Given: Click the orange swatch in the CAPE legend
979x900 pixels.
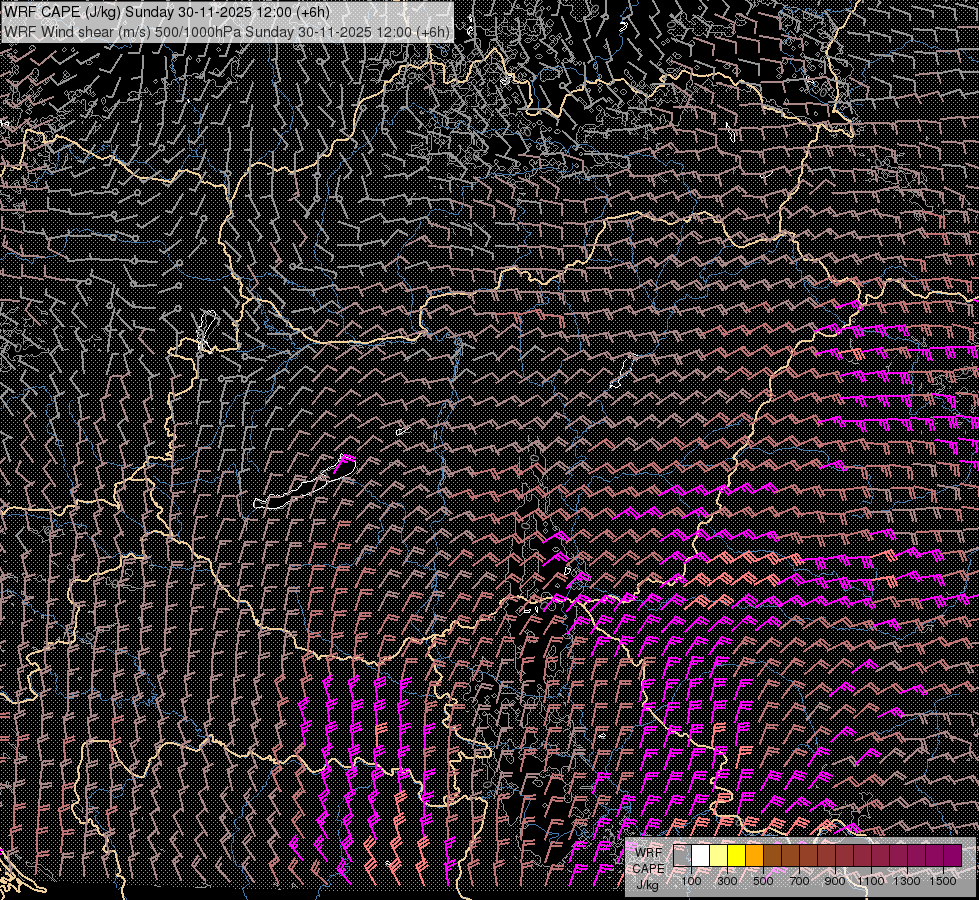Looking at the screenshot, I should tap(755, 856).
